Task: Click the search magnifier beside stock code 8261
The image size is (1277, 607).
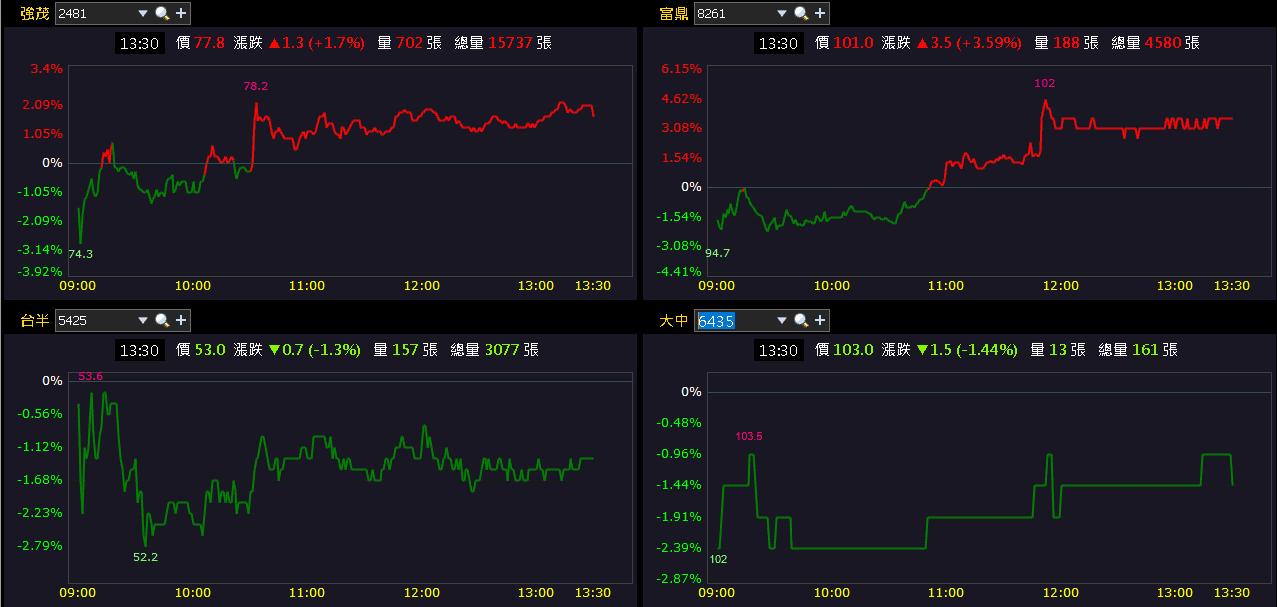Action: (x=800, y=13)
